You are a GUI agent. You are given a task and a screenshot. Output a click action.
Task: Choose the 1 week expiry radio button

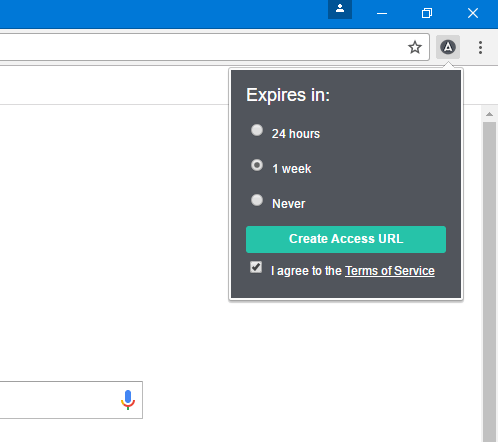pos(257,165)
